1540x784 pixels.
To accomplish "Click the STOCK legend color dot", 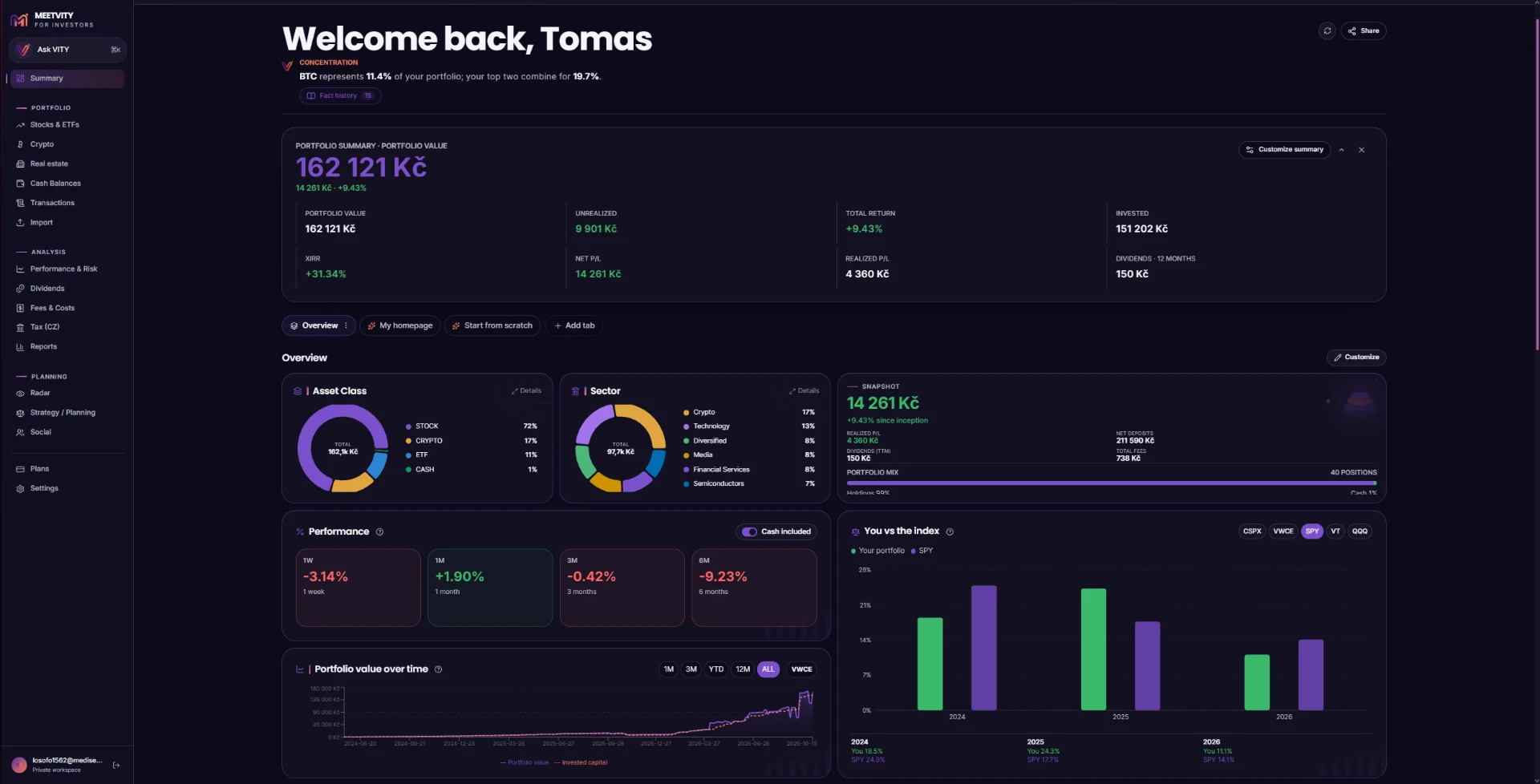I will click(408, 426).
